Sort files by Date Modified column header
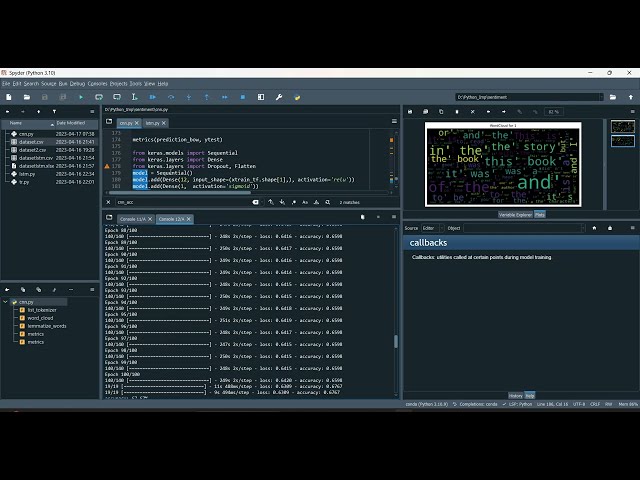The width and height of the screenshot is (640, 480). tap(76, 123)
